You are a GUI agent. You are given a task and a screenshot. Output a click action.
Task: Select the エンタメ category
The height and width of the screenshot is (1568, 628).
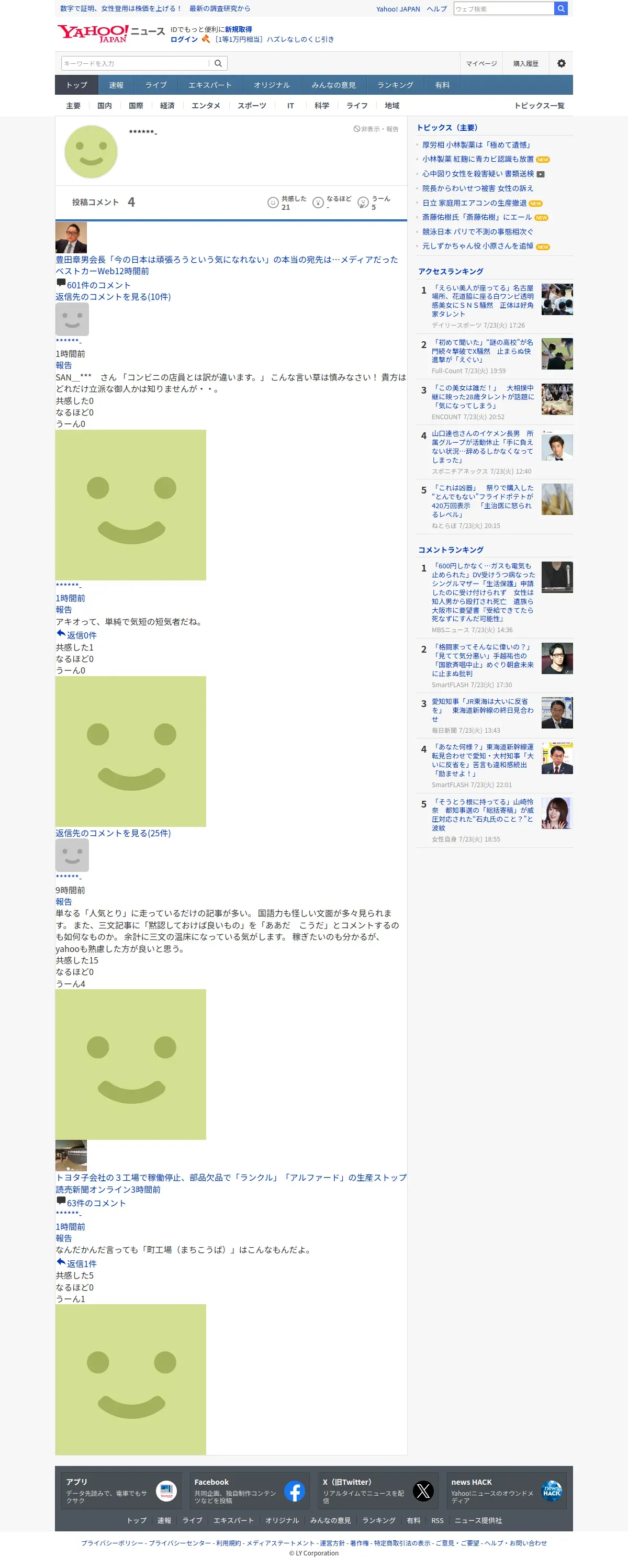[x=206, y=106]
